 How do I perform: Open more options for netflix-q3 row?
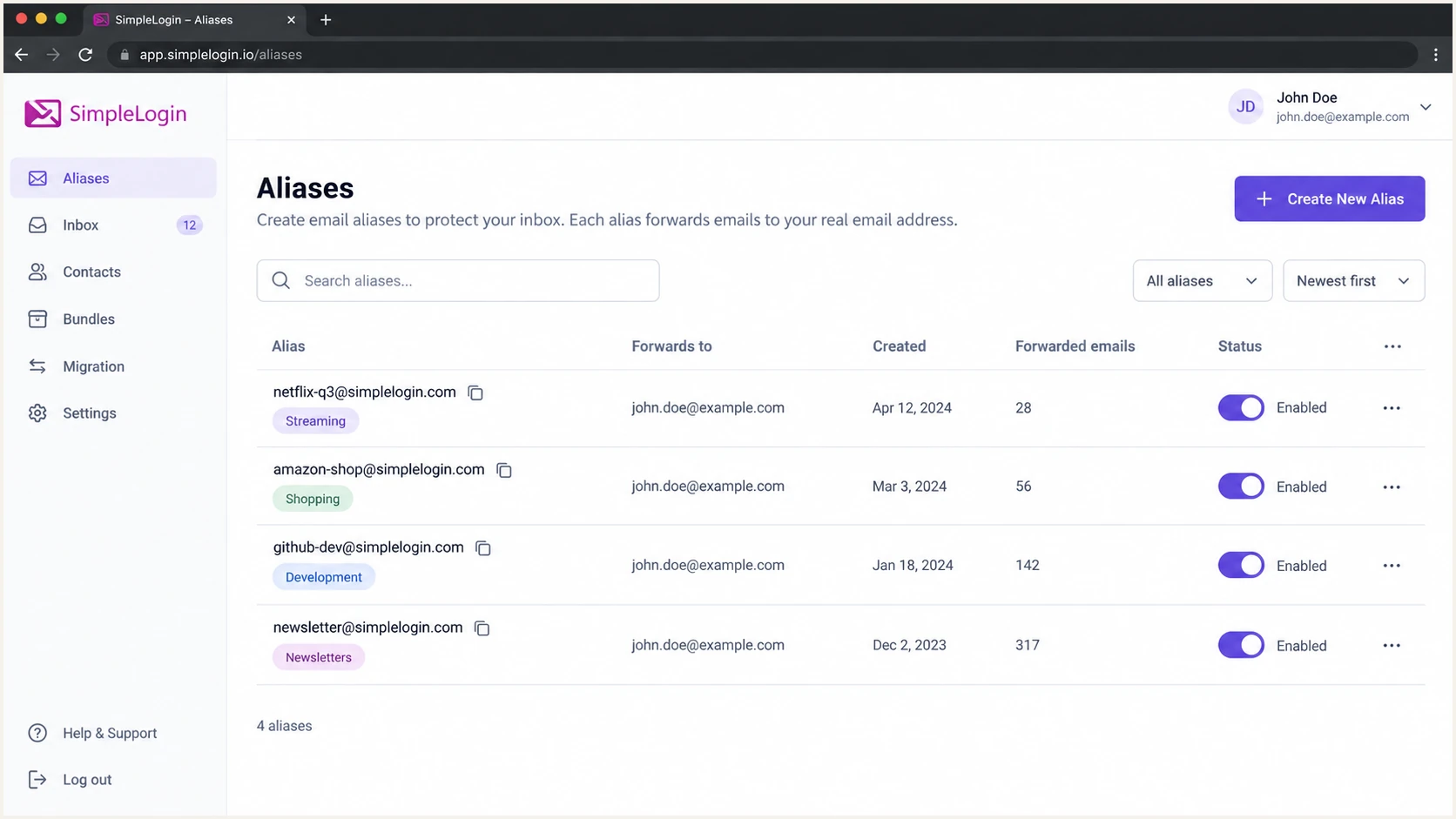[x=1392, y=408]
